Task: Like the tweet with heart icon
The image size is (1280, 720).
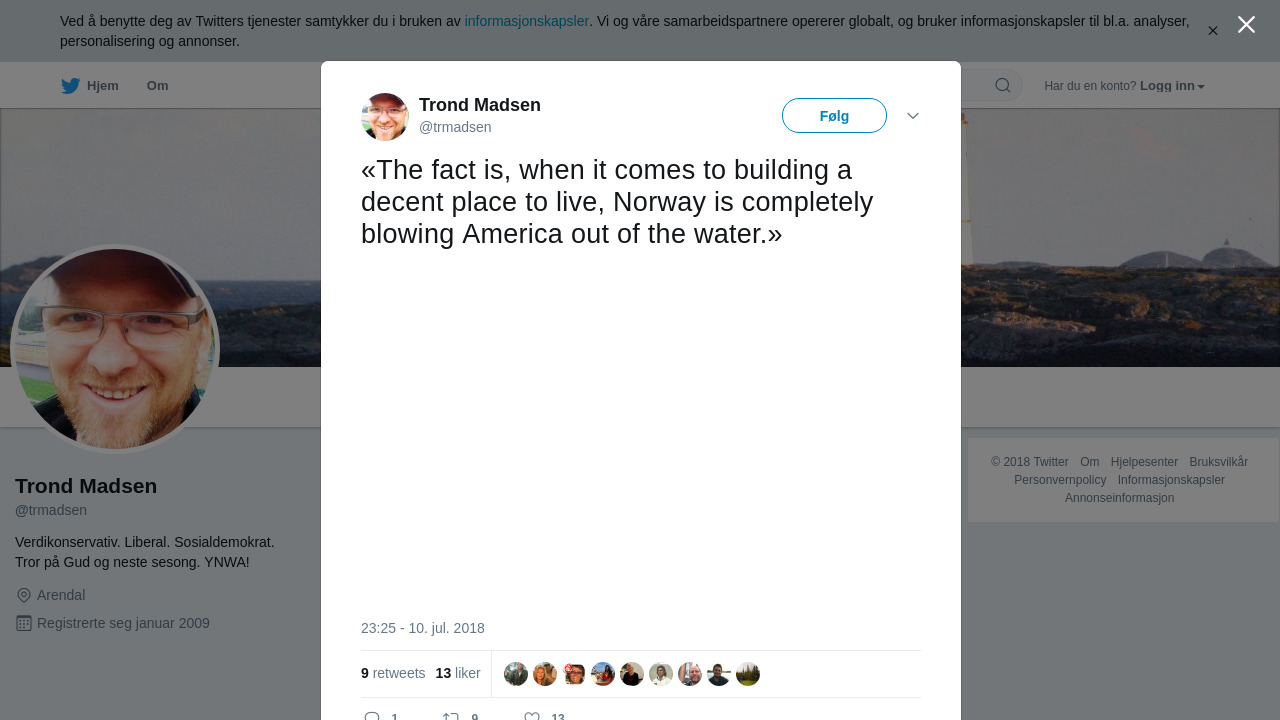Action: point(532,716)
